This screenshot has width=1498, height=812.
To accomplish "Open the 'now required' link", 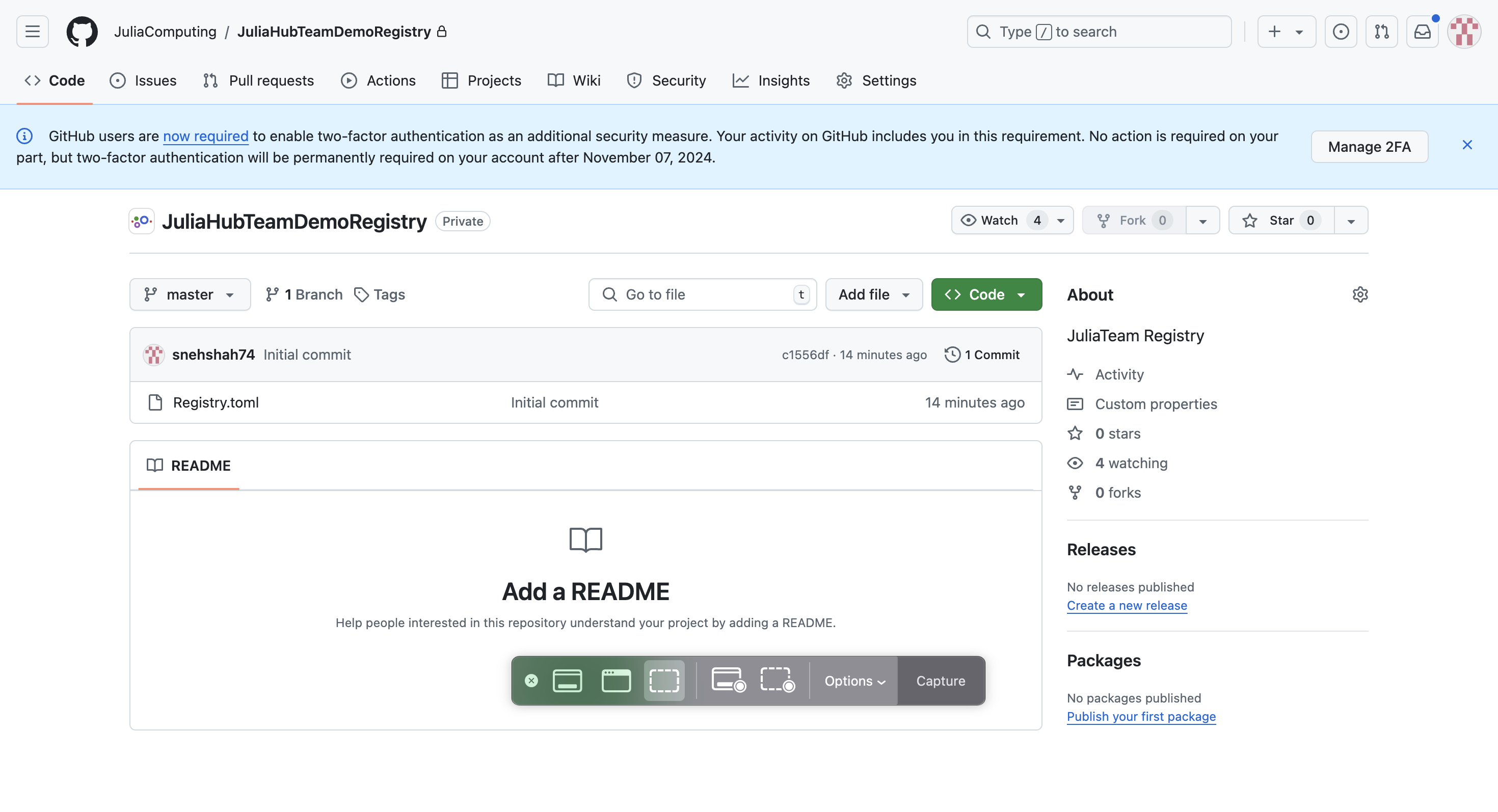I will pos(206,136).
